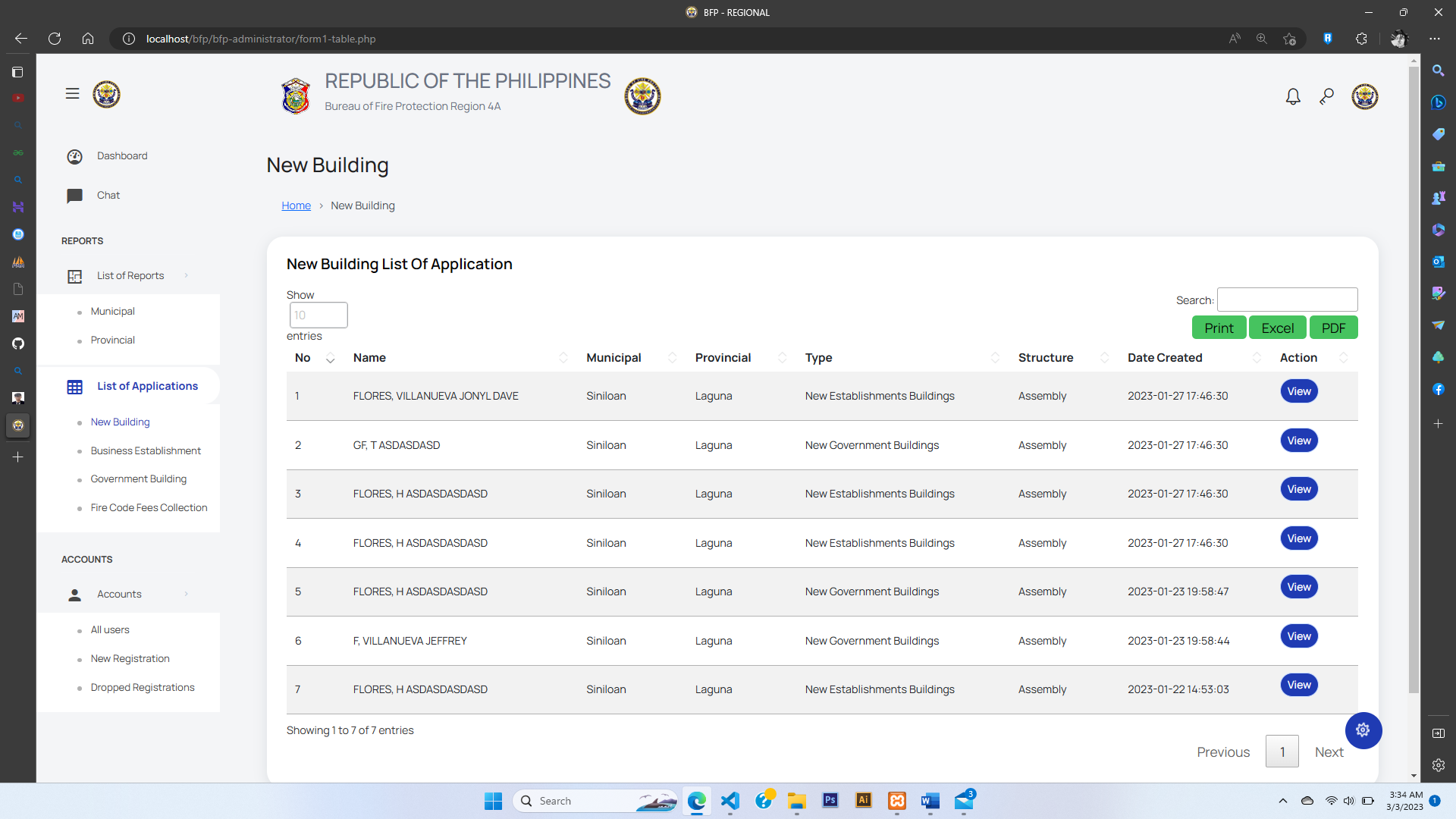
Task: Export the table with the PDF button
Action: [1333, 328]
